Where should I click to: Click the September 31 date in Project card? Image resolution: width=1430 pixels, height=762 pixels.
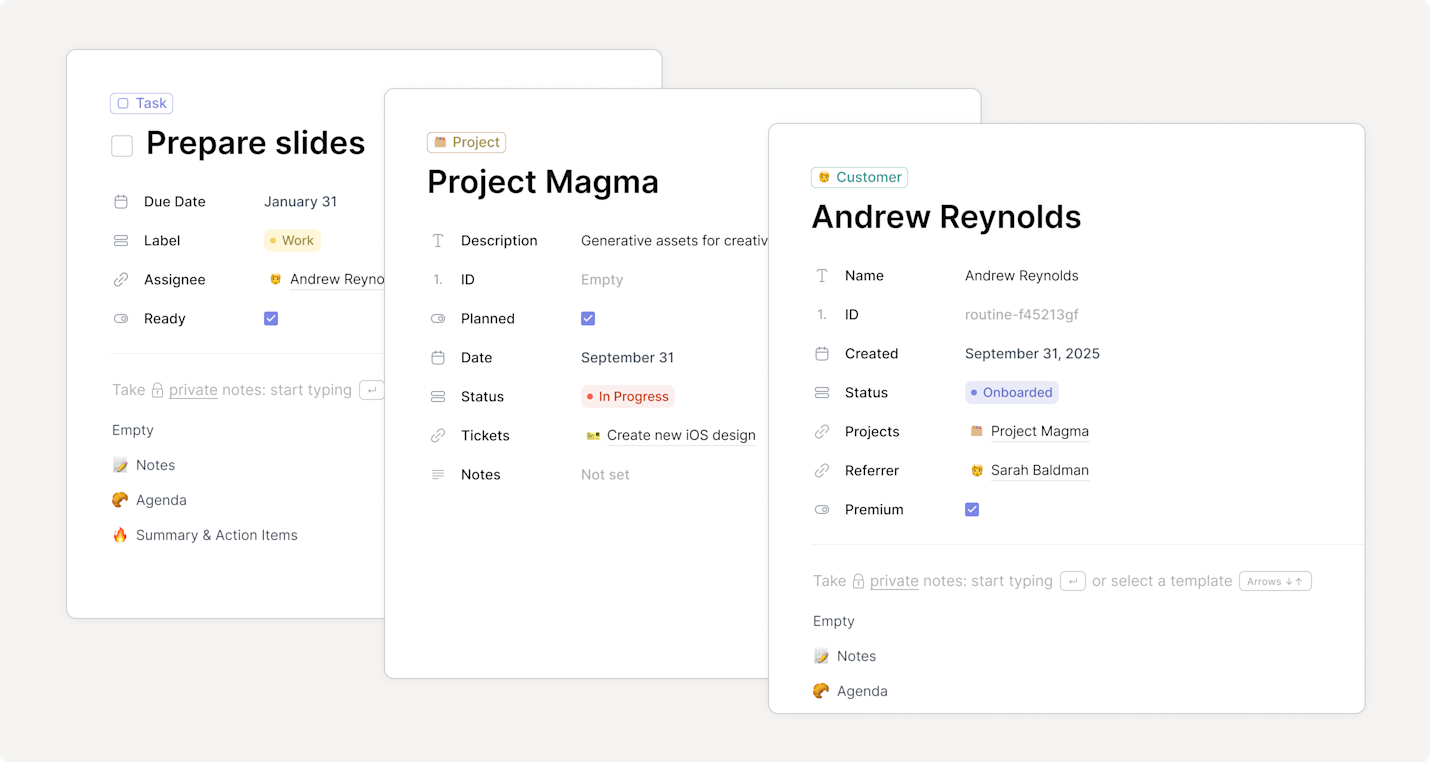click(x=627, y=358)
